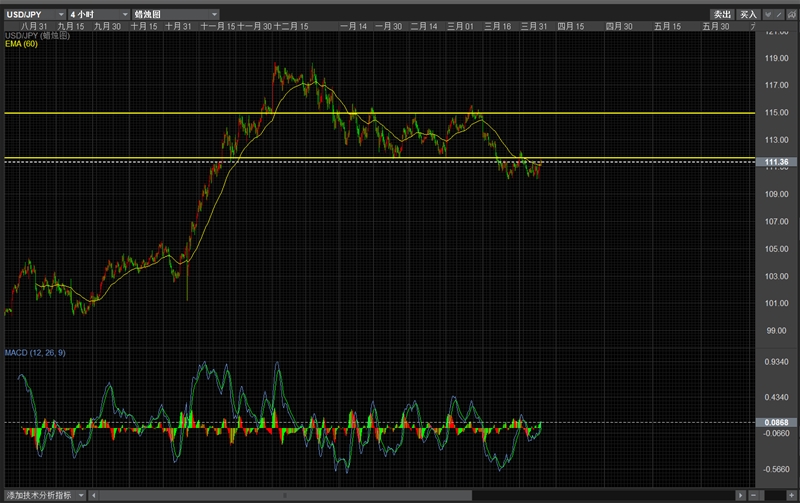The width and height of the screenshot is (800, 503).
Task: Select the trend line drawing tool
Action: click(780, 15)
